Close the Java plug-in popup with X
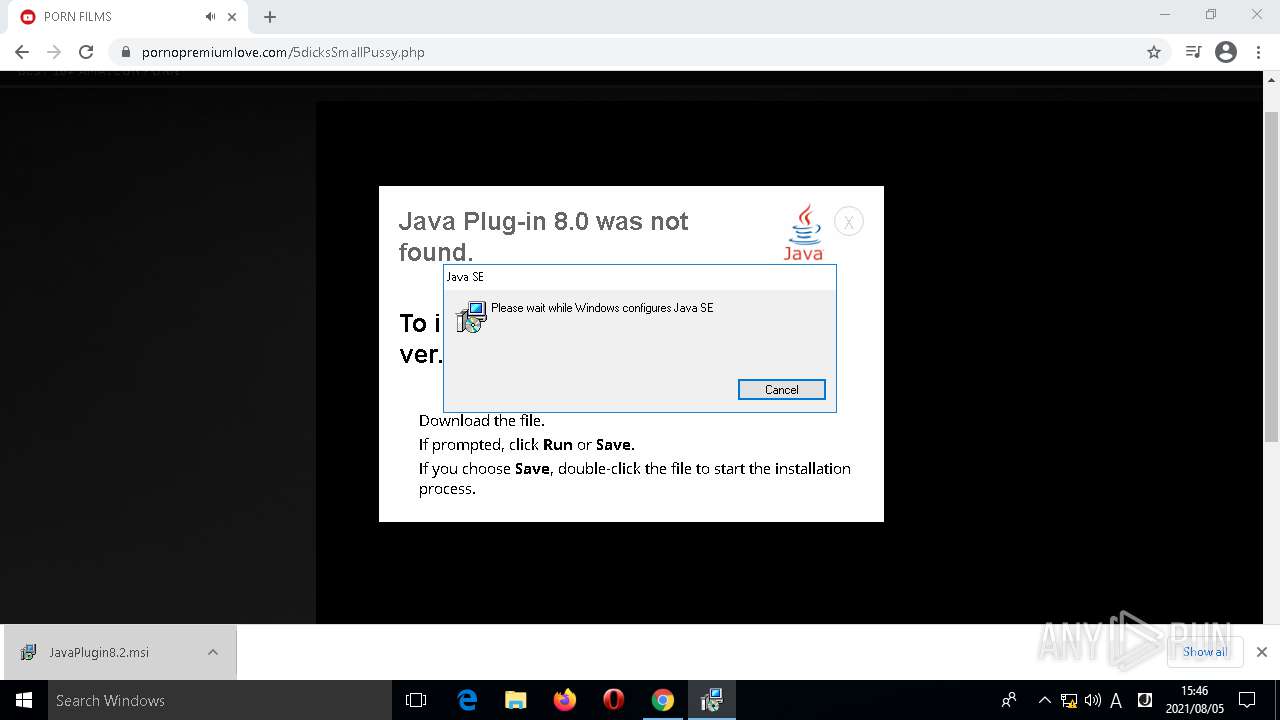 pos(848,222)
